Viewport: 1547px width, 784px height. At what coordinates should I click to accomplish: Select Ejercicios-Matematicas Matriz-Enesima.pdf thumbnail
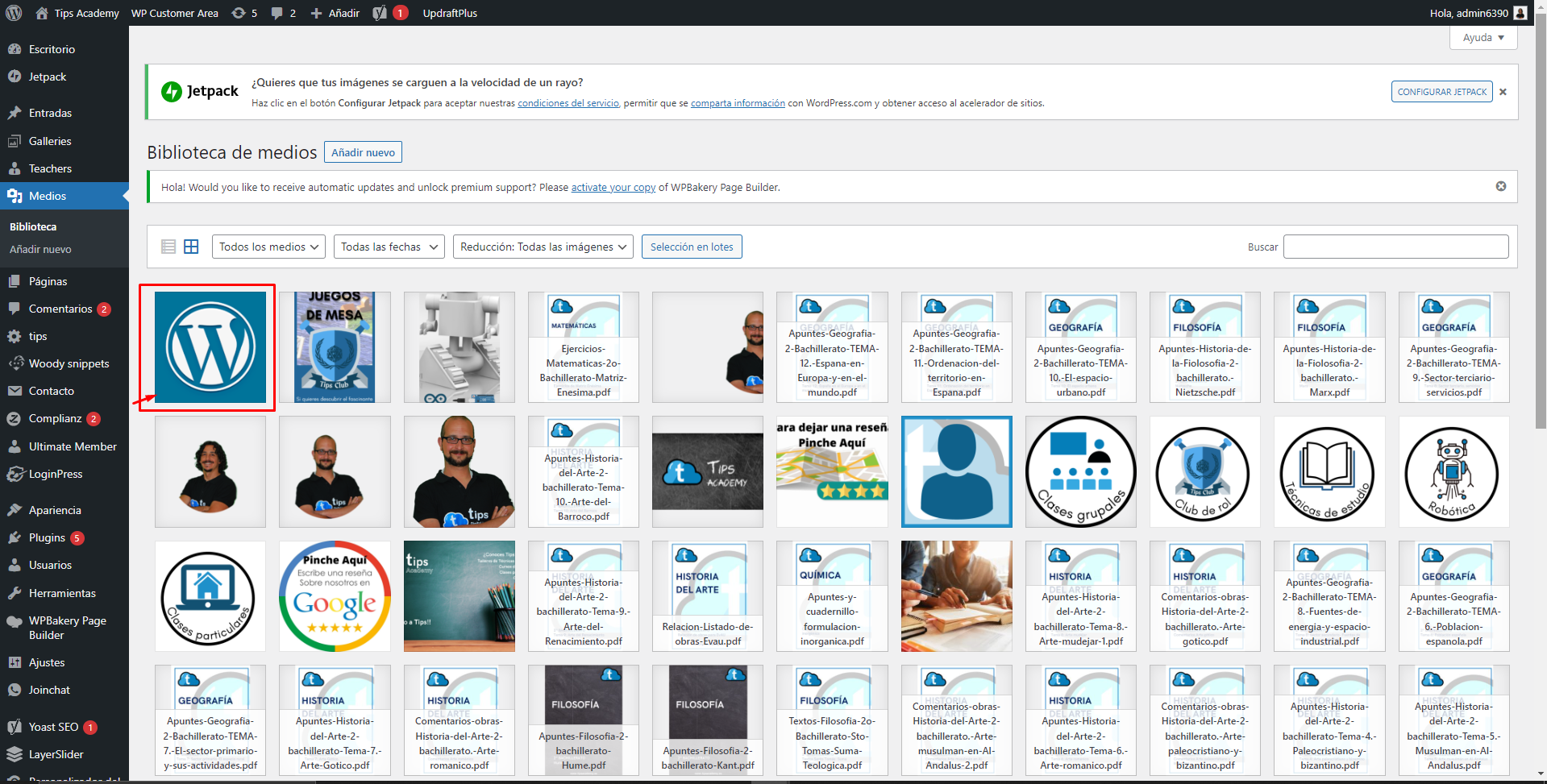pyautogui.click(x=584, y=347)
